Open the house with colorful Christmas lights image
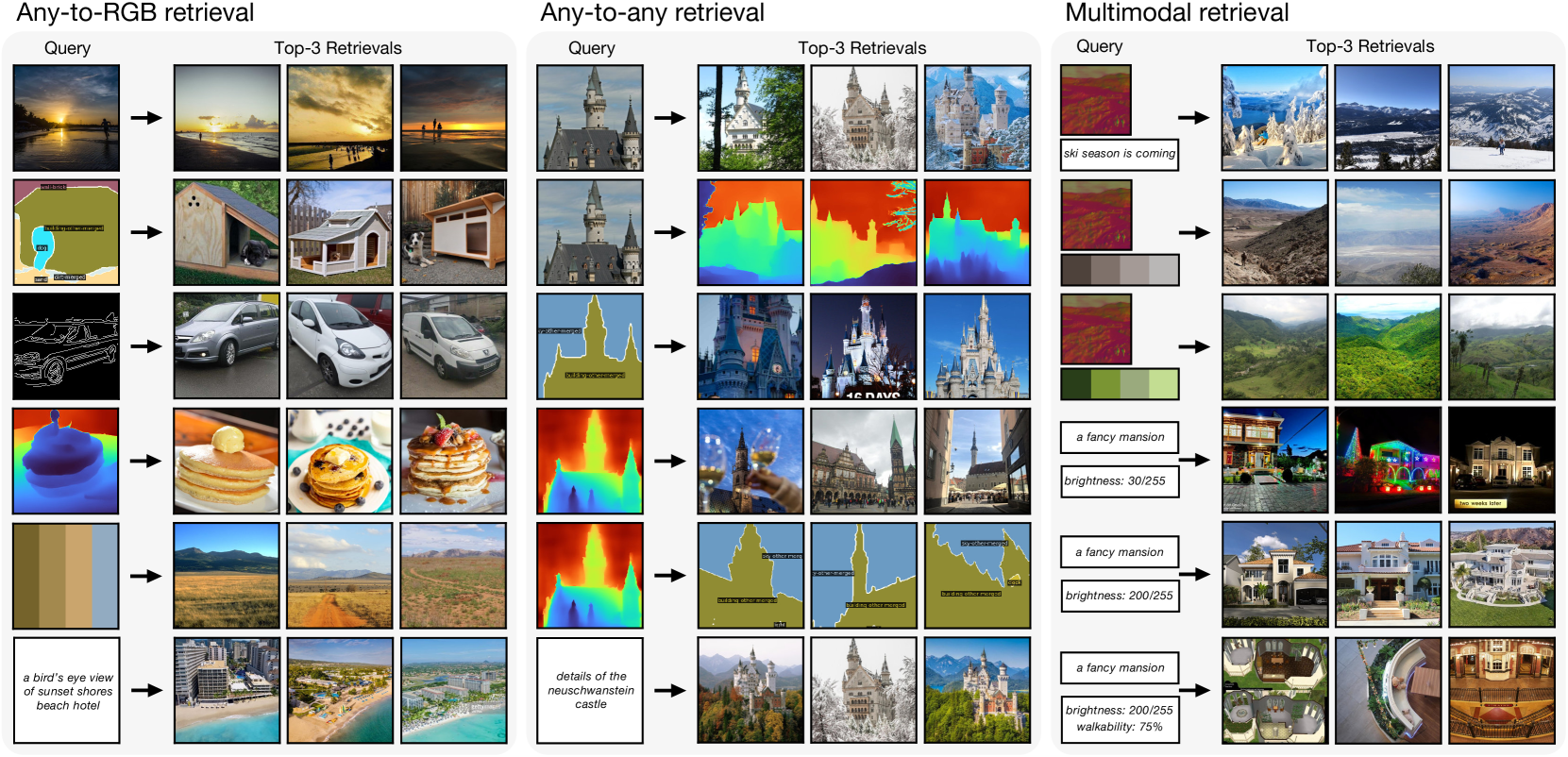This screenshot has height=757, width=1568. [x=1388, y=461]
